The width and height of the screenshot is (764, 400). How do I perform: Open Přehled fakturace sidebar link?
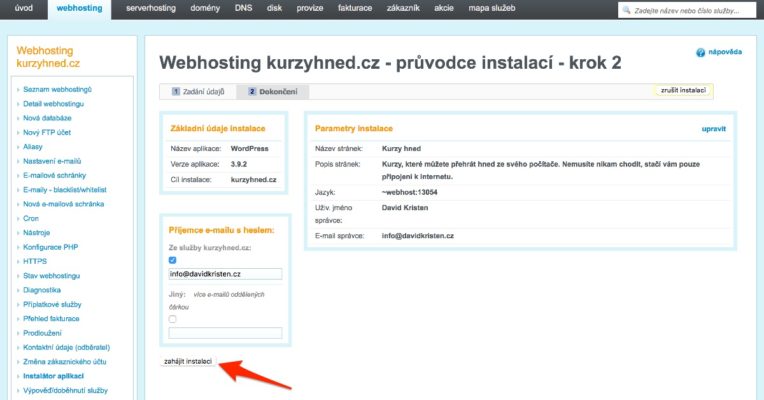pyautogui.click(x=51, y=319)
